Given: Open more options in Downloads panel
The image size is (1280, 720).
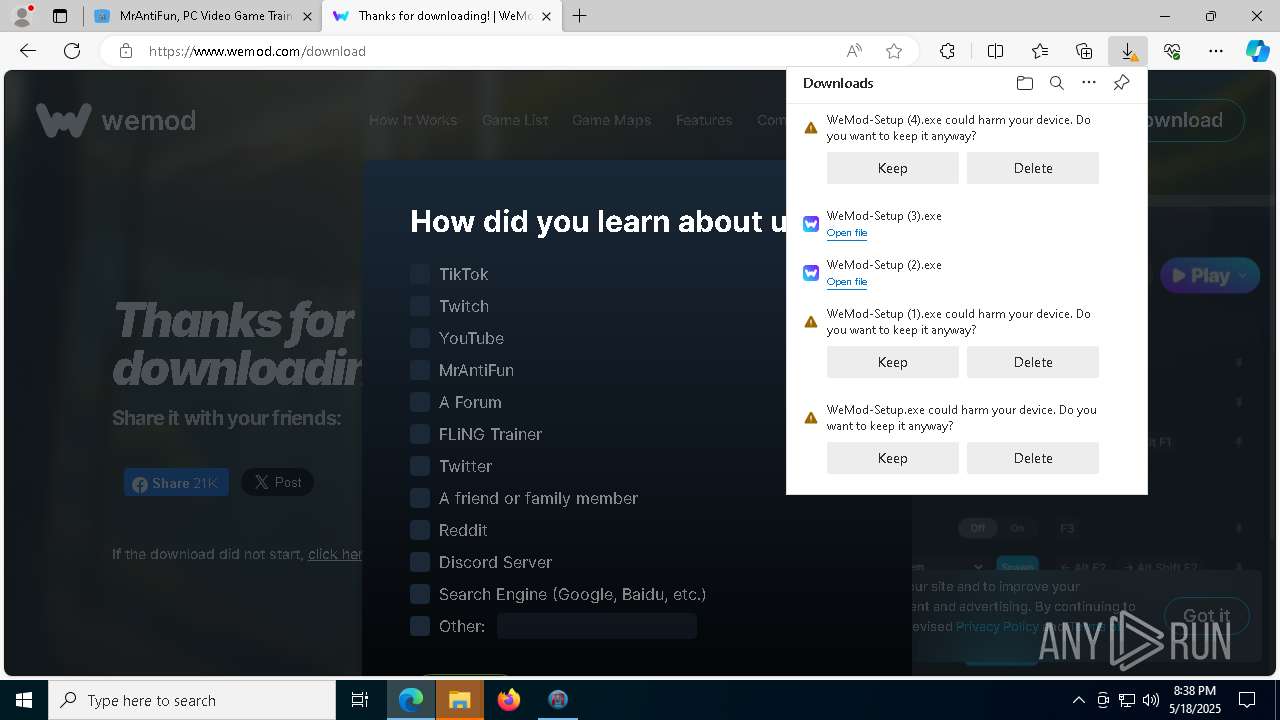Looking at the screenshot, I should click(1089, 83).
